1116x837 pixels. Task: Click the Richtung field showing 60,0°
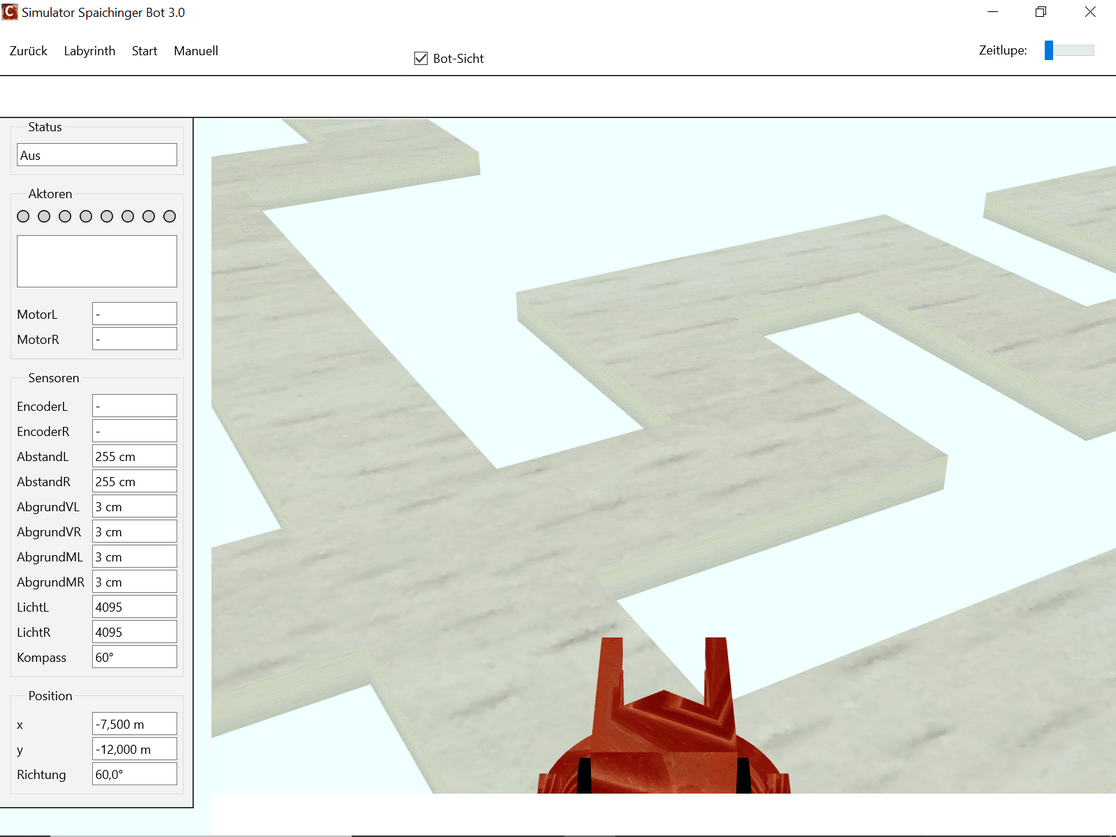[x=134, y=774]
